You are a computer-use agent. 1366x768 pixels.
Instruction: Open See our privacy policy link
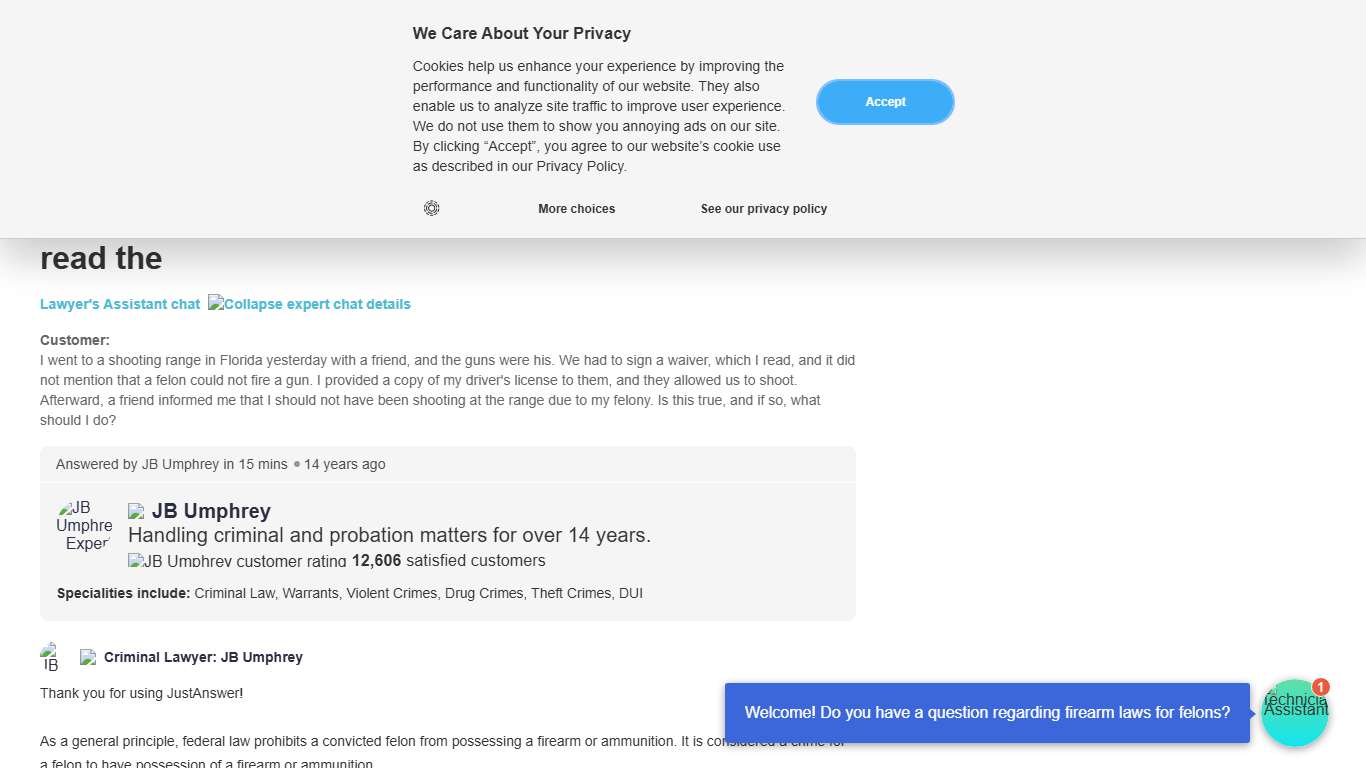coord(764,209)
